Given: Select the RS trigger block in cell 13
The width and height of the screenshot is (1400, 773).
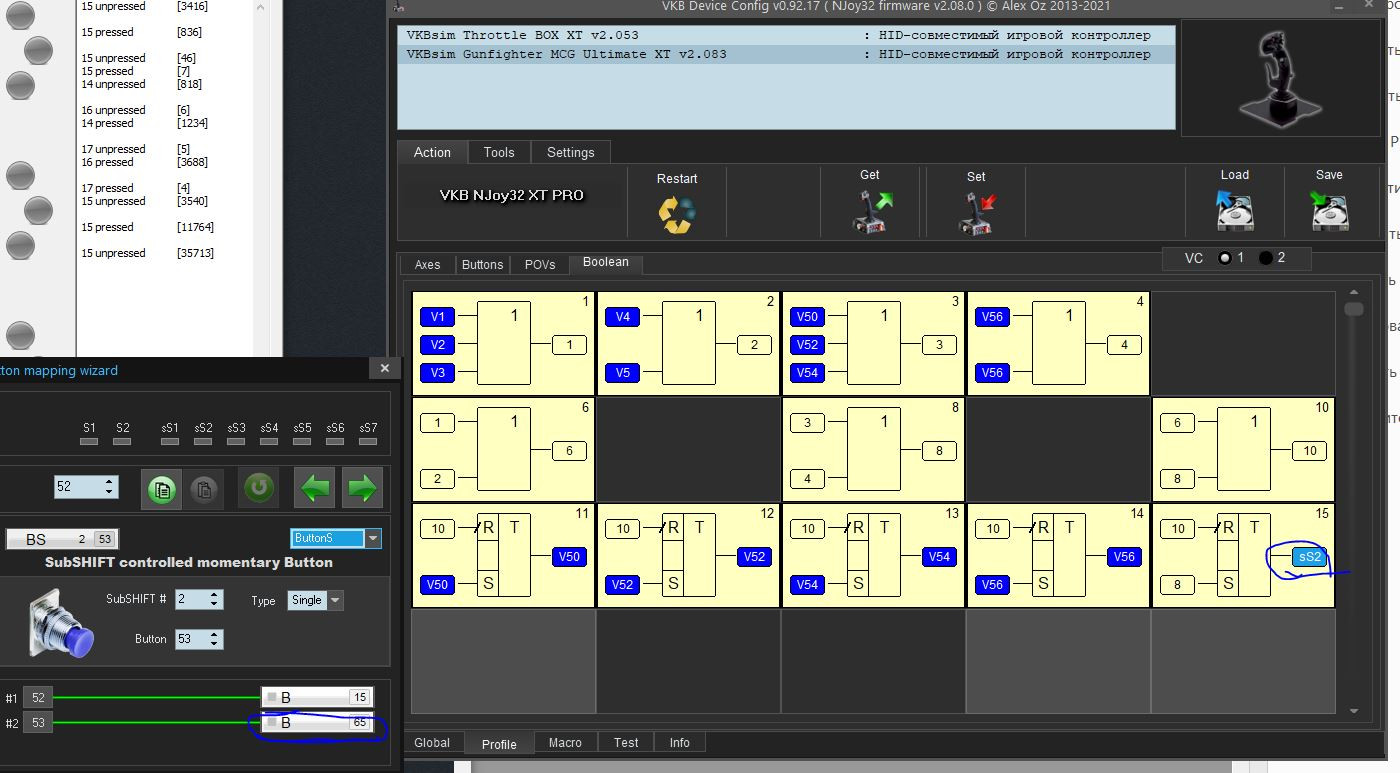Looking at the screenshot, I should pos(875,555).
